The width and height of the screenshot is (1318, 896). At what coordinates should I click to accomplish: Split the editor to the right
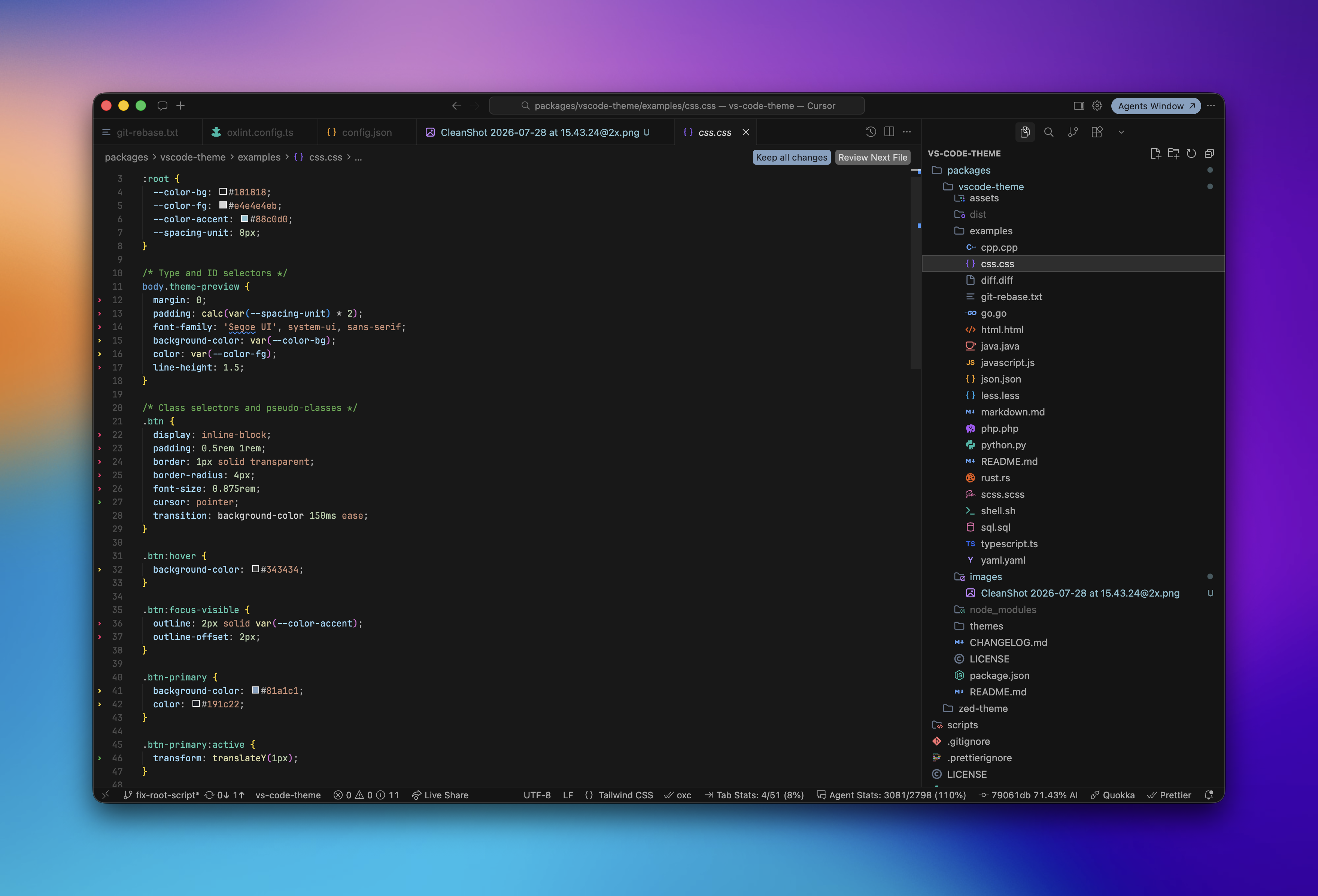click(x=889, y=132)
